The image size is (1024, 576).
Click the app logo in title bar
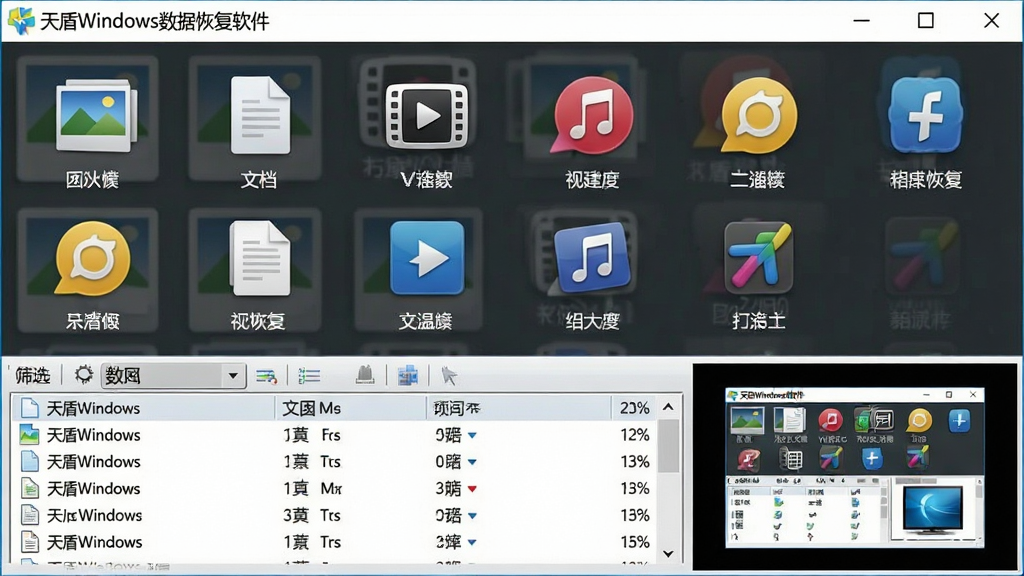pyautogui.click(x=21, y=21)
